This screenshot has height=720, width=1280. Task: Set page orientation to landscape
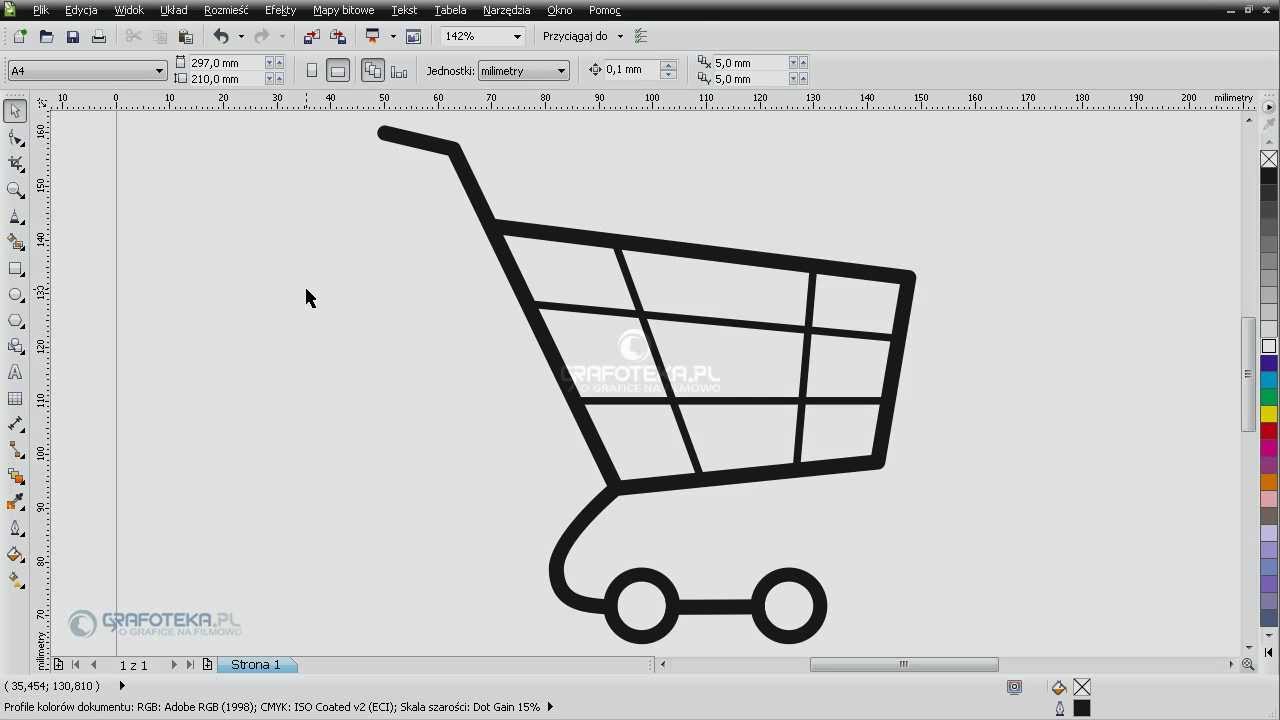coord(338,71)
